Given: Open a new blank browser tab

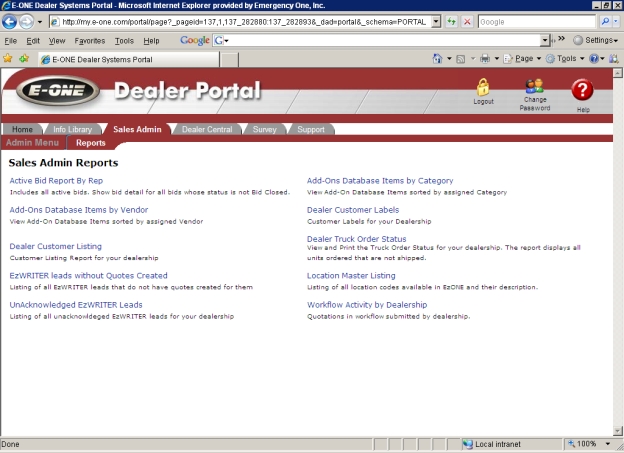Looking at the screenshot, I should click(x=229, y=60).
